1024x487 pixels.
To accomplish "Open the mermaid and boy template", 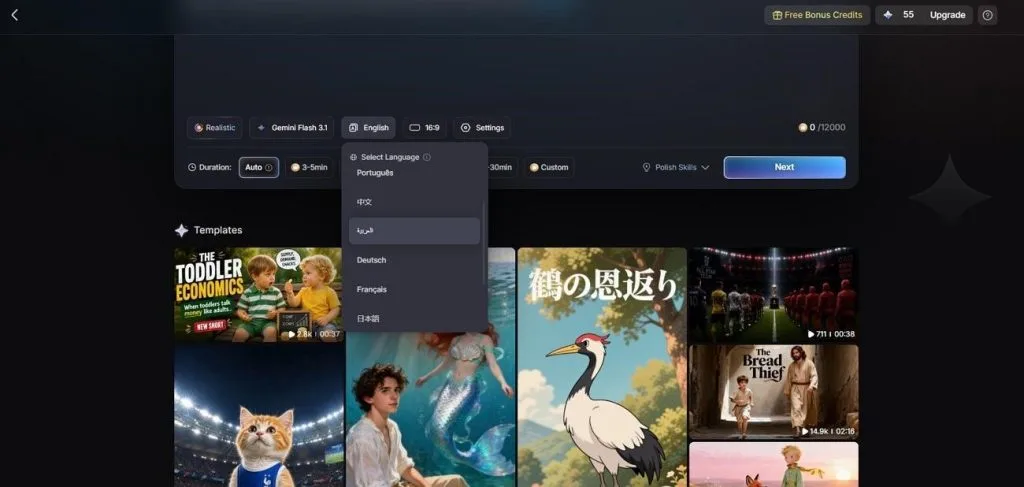I will (x=430, y=409).
